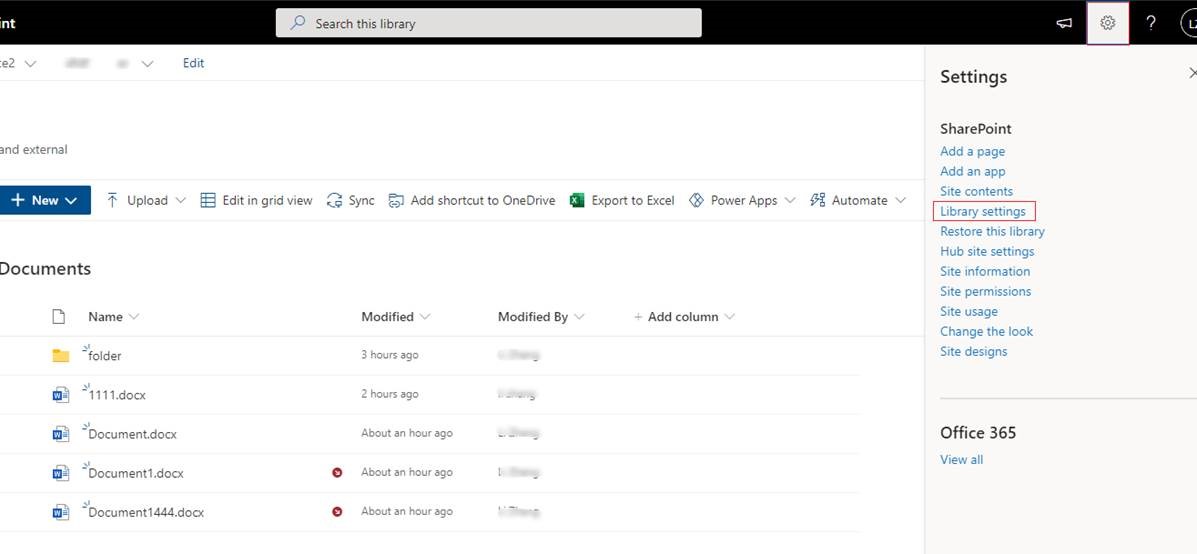Click red error icon on Document1444.docx row
Viewport: 1197px width, 554px height.
(x=337, y=511)
